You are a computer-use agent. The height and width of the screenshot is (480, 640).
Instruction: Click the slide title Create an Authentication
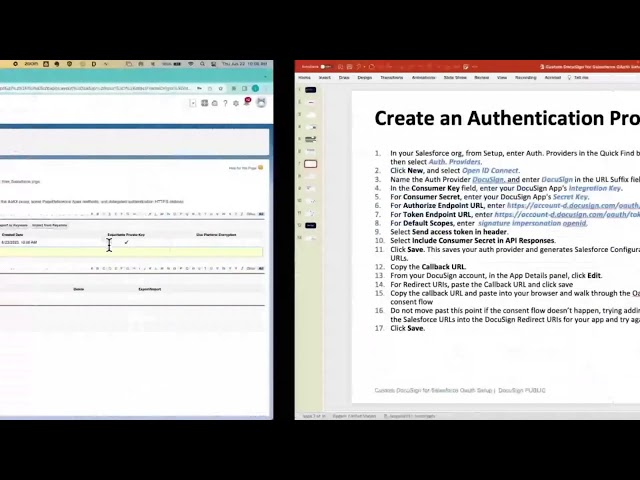pyautogui.click(x=507, y=118)
